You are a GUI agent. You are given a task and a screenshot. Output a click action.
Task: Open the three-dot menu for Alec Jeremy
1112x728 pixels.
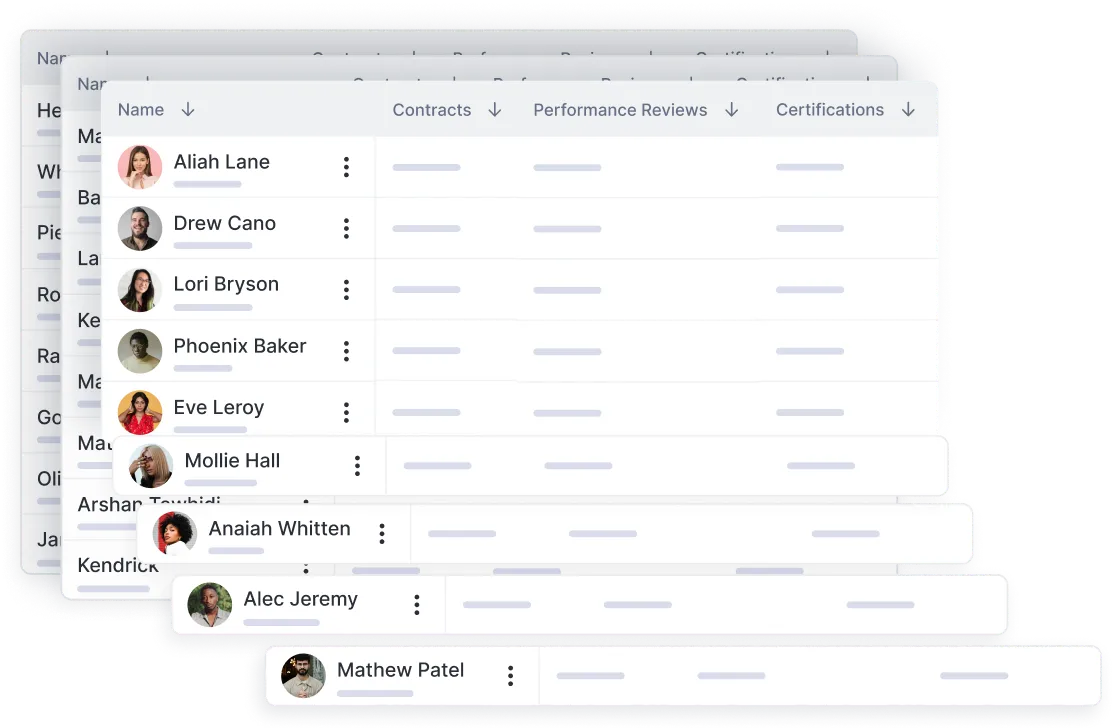click(x=416, y=604)
